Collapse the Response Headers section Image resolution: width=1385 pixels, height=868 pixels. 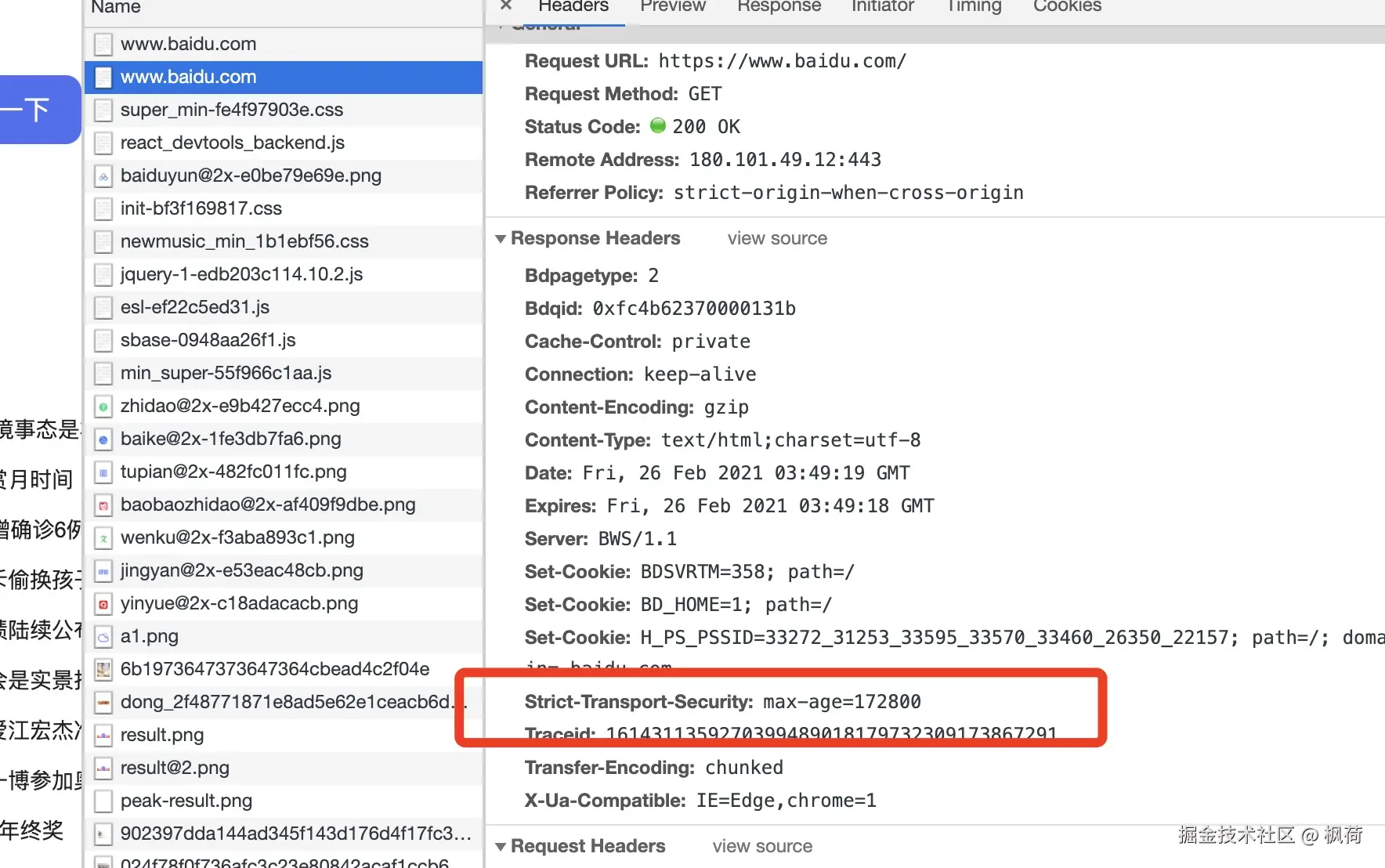[501, 238]
